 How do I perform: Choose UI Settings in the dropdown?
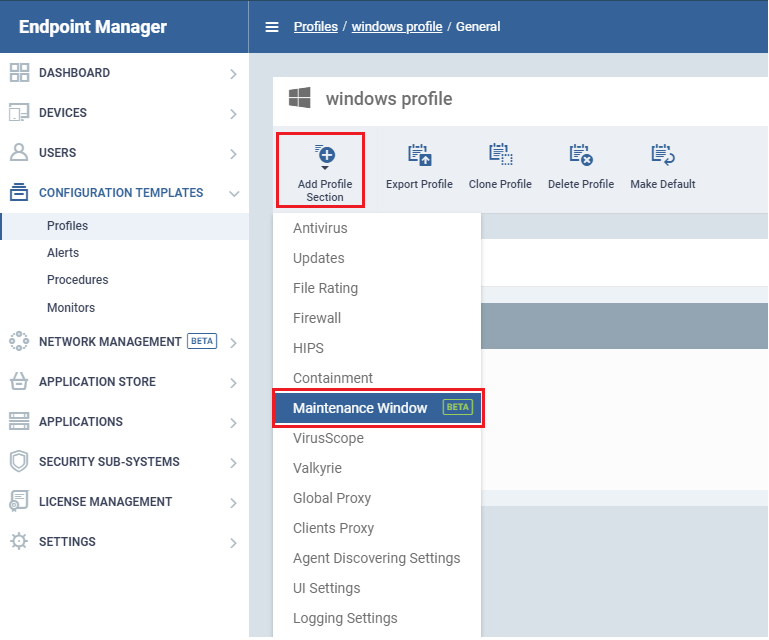click(x=377, y=588)
